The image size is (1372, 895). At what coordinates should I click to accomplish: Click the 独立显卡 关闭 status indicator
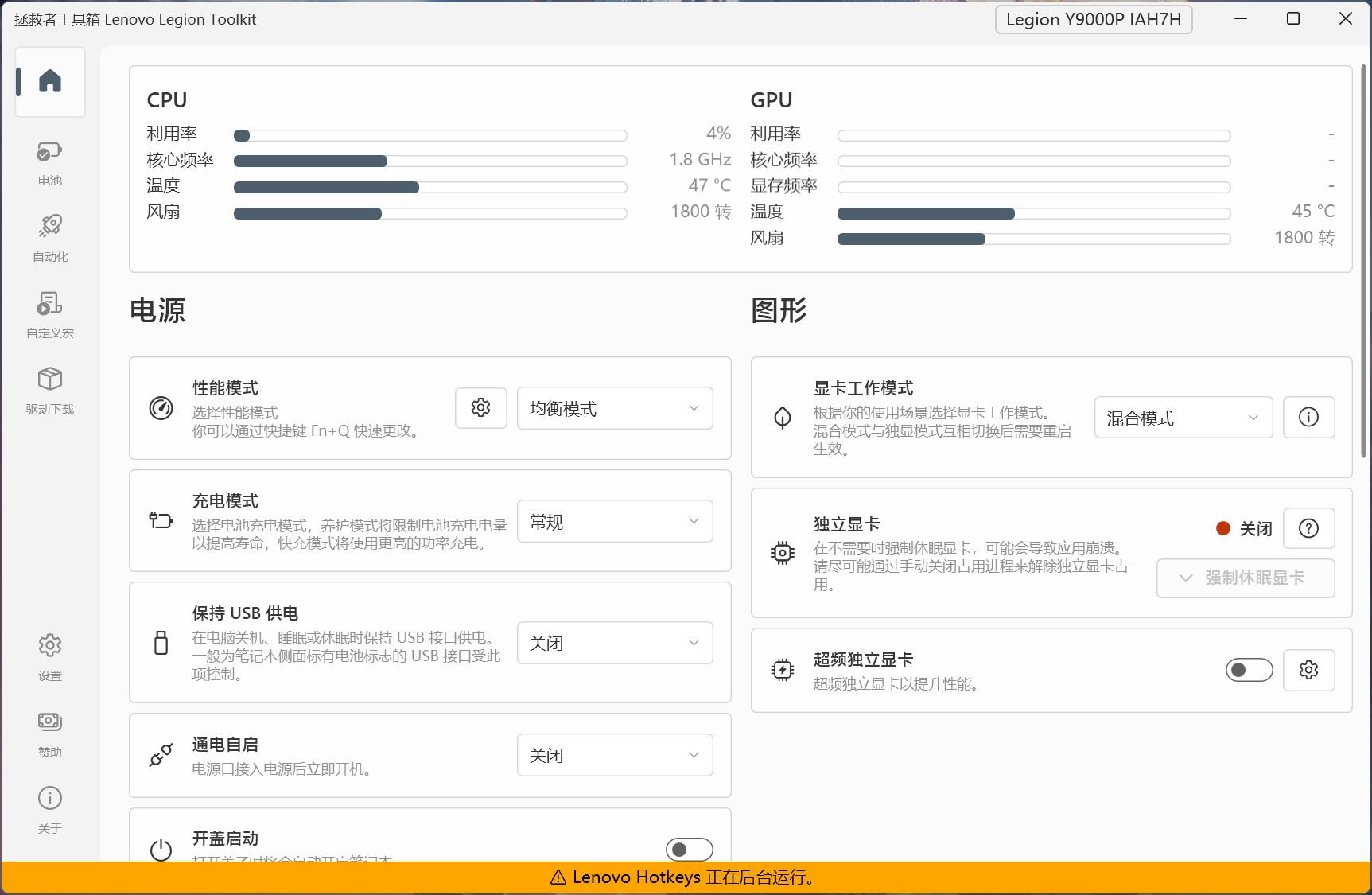pyautogui.click(x=1245, y=528)
